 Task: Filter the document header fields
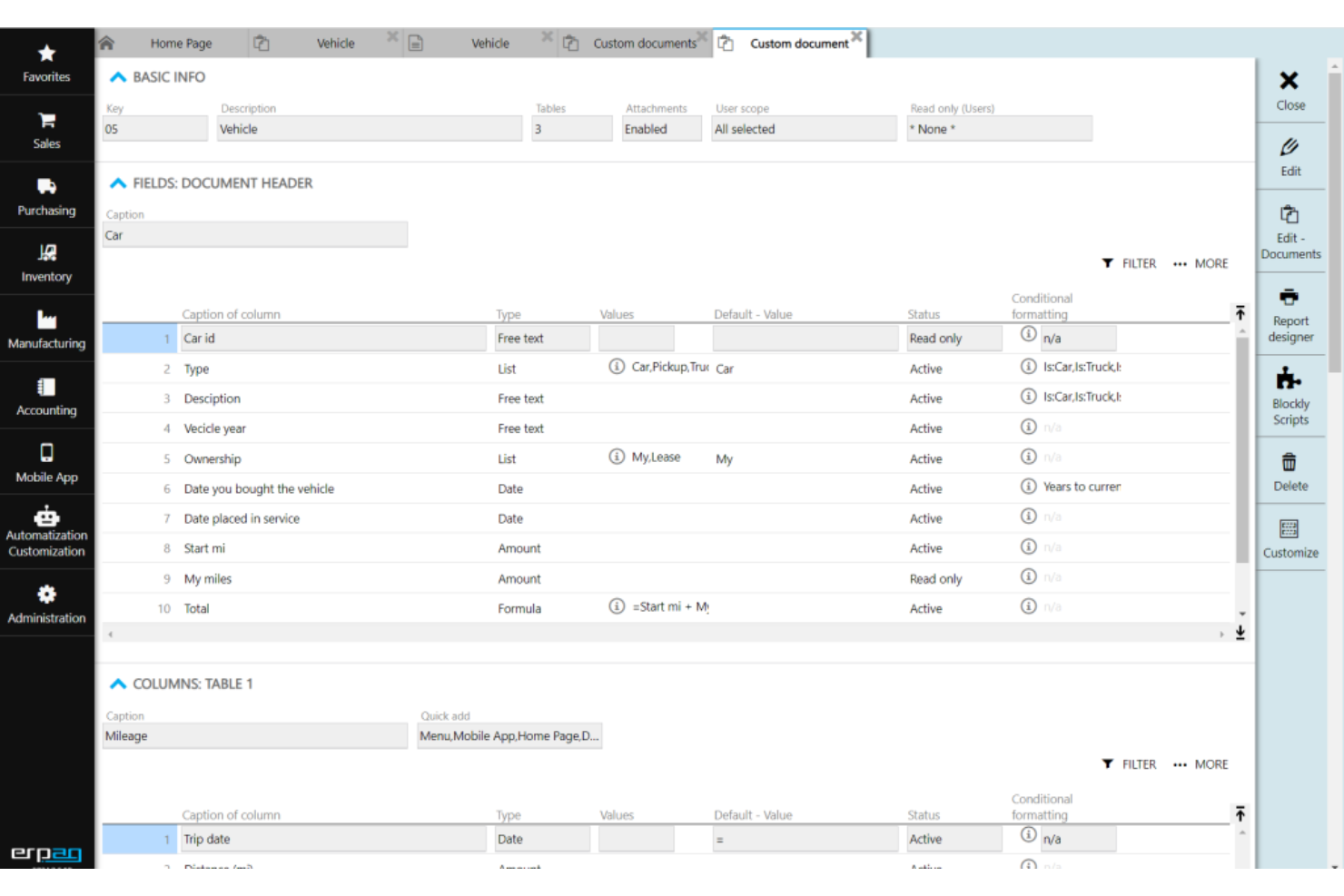tap(1129, 263)
